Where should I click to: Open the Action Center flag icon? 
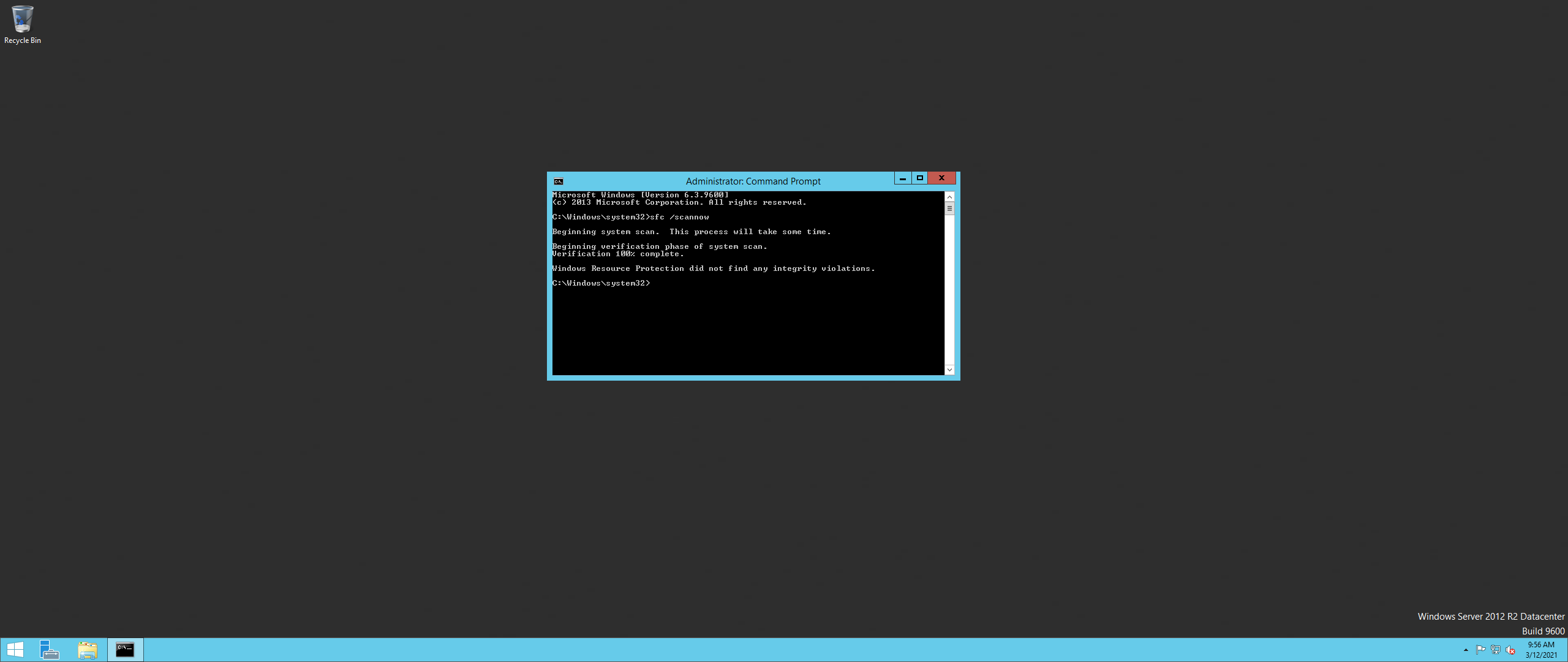pyautogui.click(x=1480, y=650)
